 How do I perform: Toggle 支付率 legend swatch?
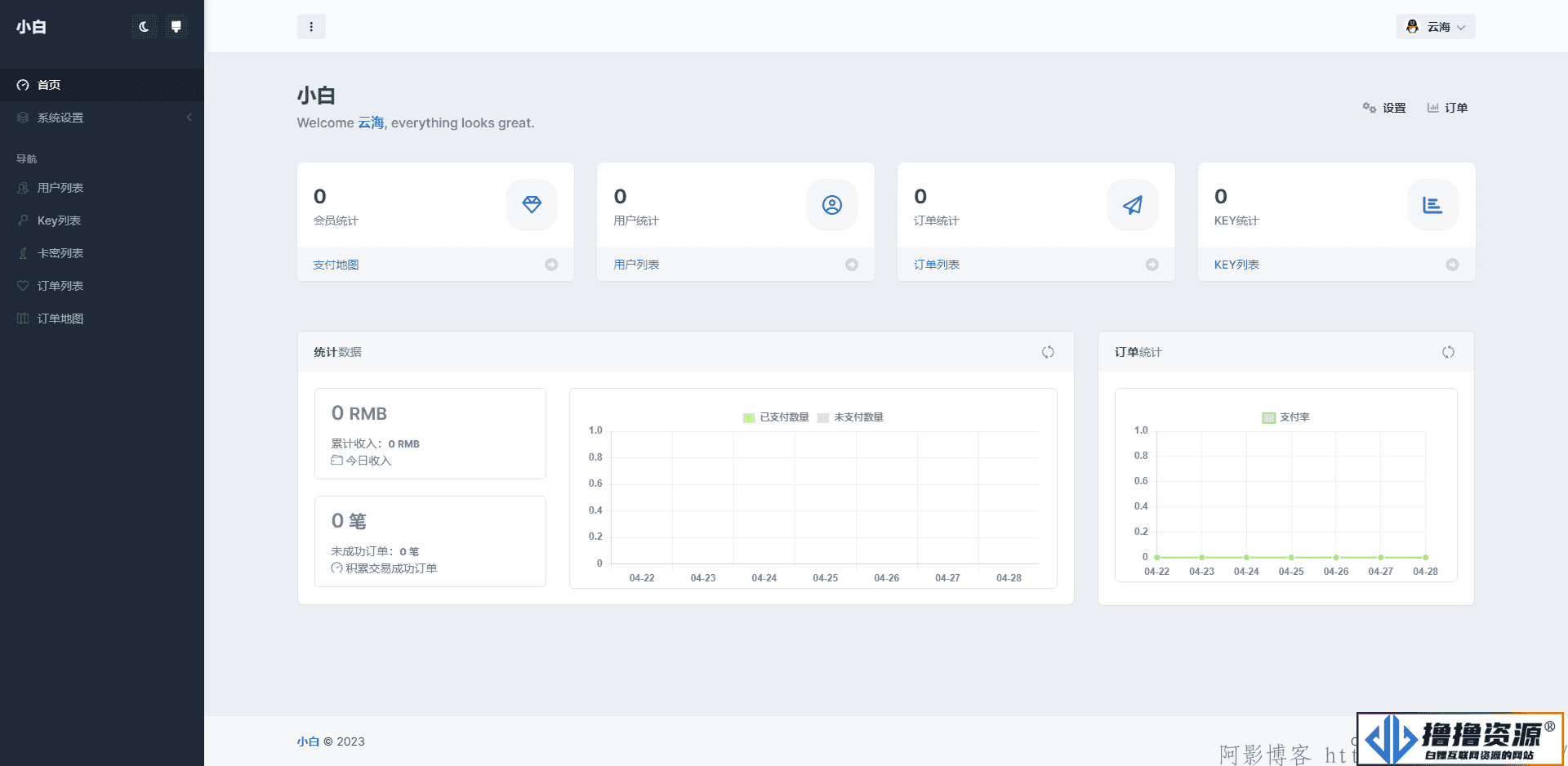click(x=1269, y=417)
